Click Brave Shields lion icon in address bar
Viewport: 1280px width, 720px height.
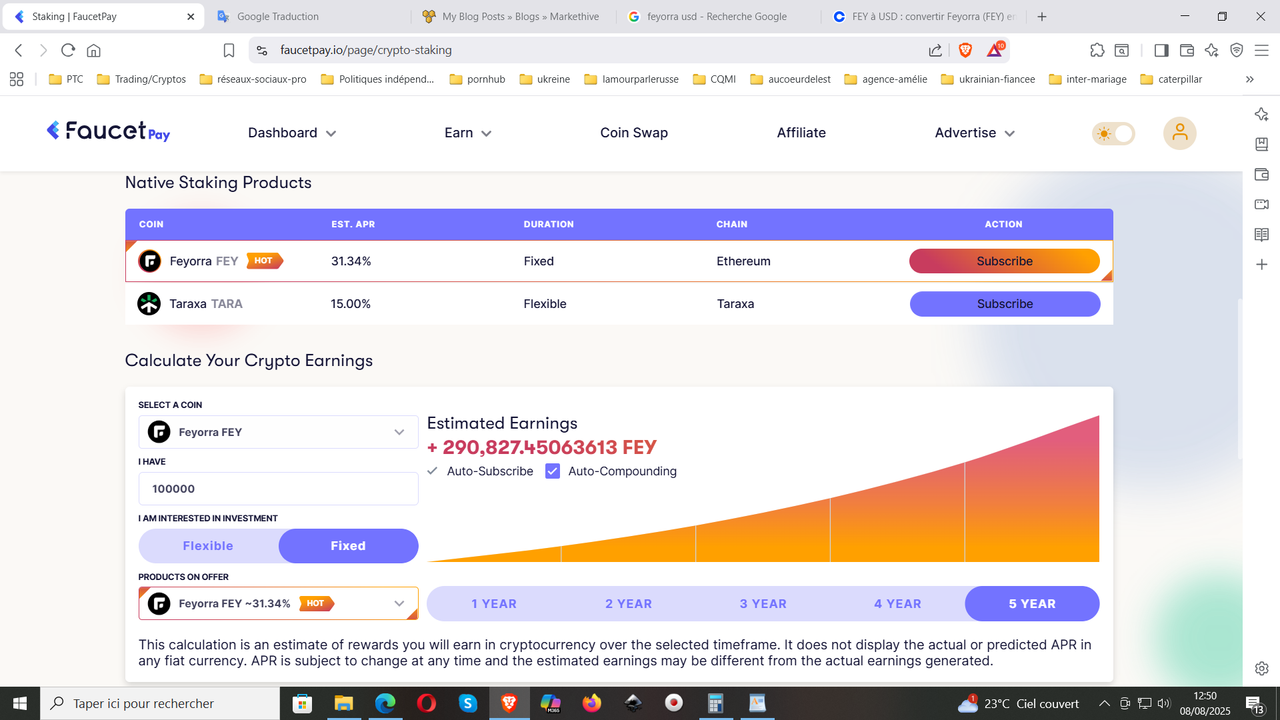point(965,50)
